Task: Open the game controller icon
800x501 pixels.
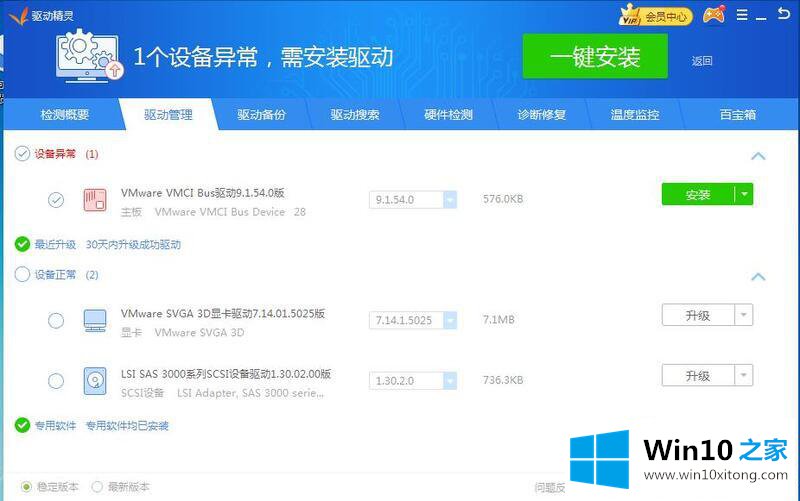Action: [714, 15]
